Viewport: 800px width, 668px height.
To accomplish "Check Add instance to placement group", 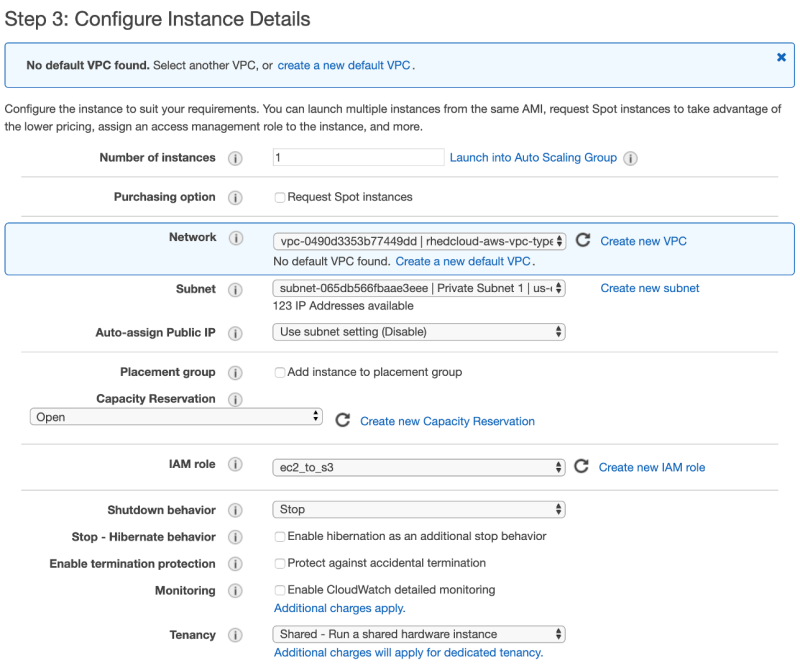I will 280,372.
